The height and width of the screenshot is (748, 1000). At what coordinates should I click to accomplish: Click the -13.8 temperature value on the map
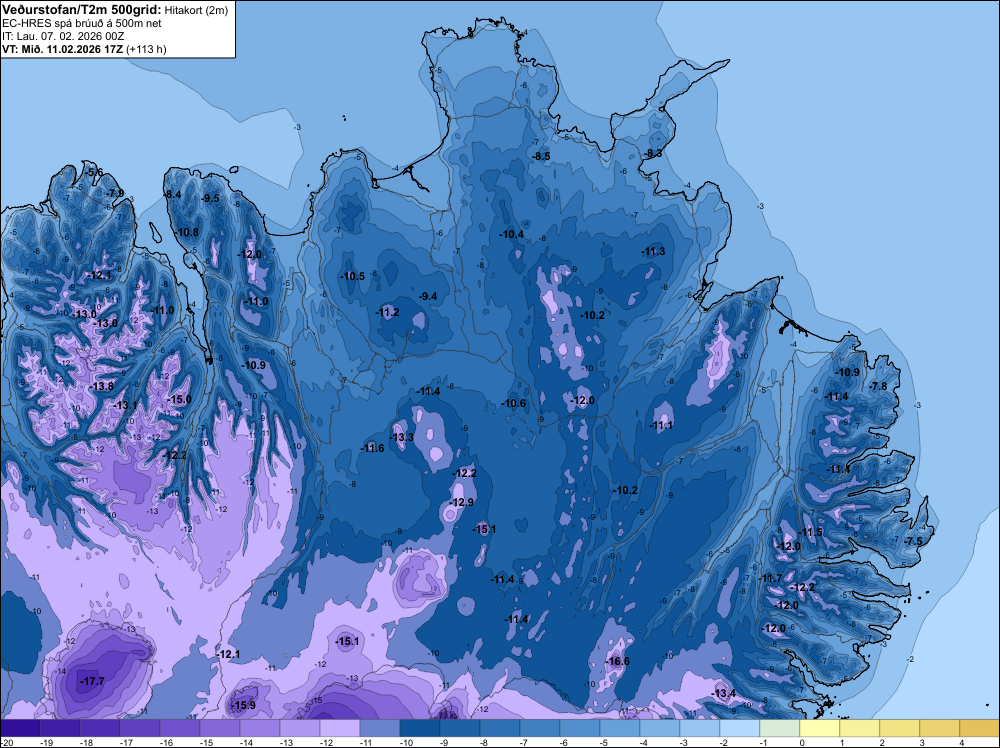coord(101,386)
